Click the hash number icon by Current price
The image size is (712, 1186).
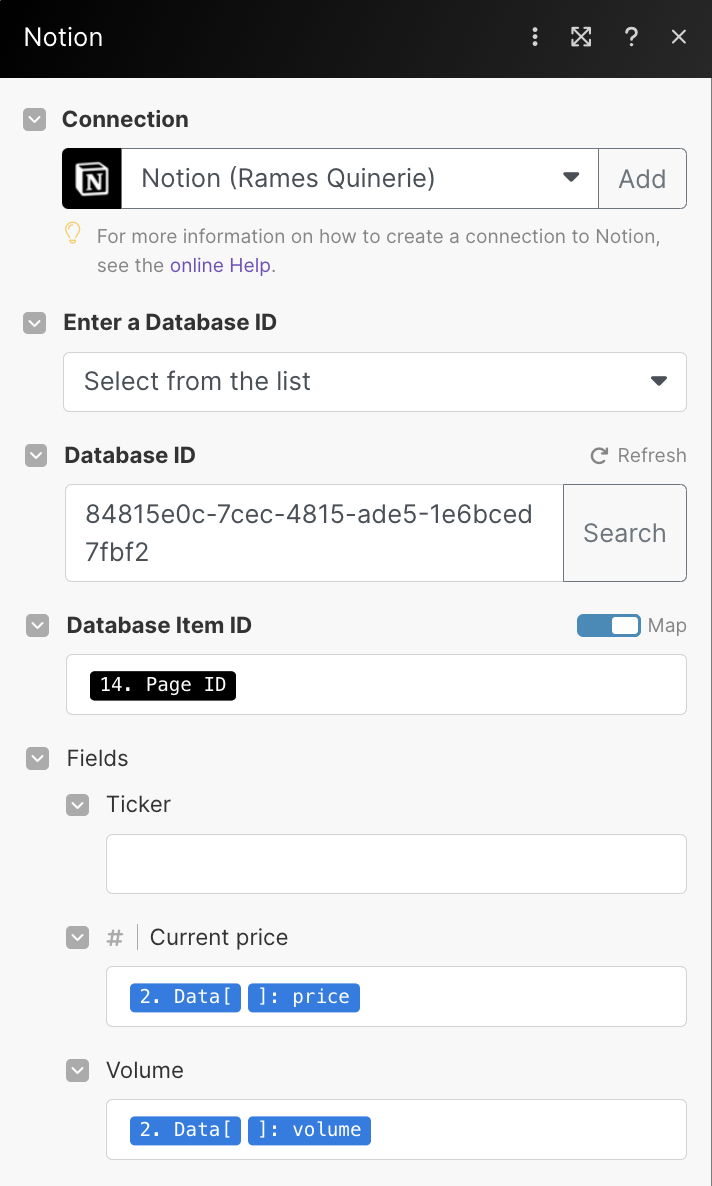tap(115, 938)
